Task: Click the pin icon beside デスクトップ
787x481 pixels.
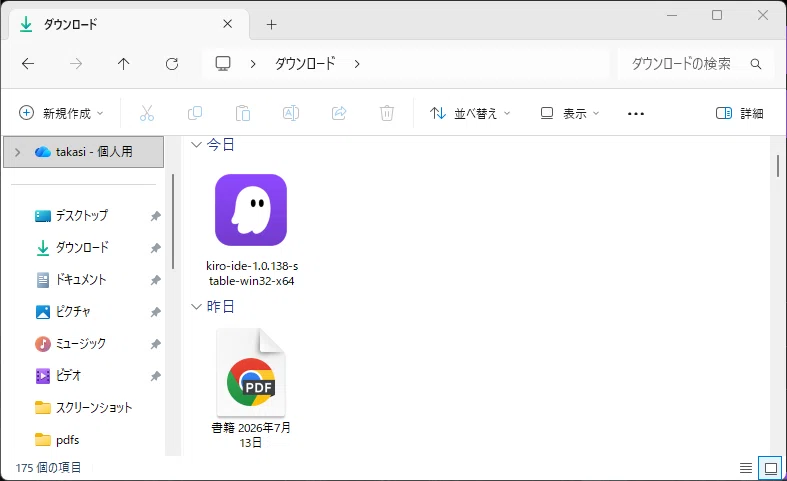Action: click(155, 216)
